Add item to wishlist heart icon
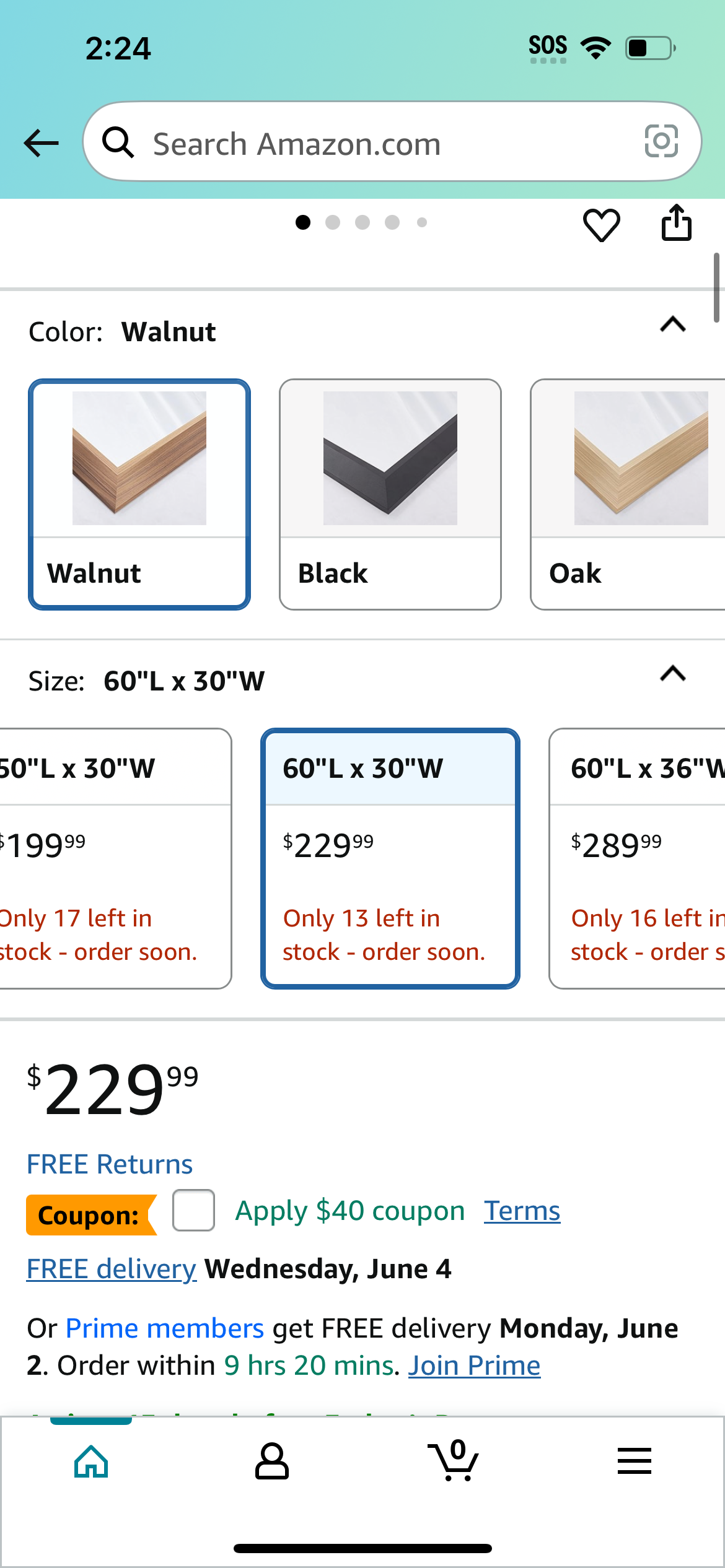Screen dimensions: 725x1568 pos(601,225)
